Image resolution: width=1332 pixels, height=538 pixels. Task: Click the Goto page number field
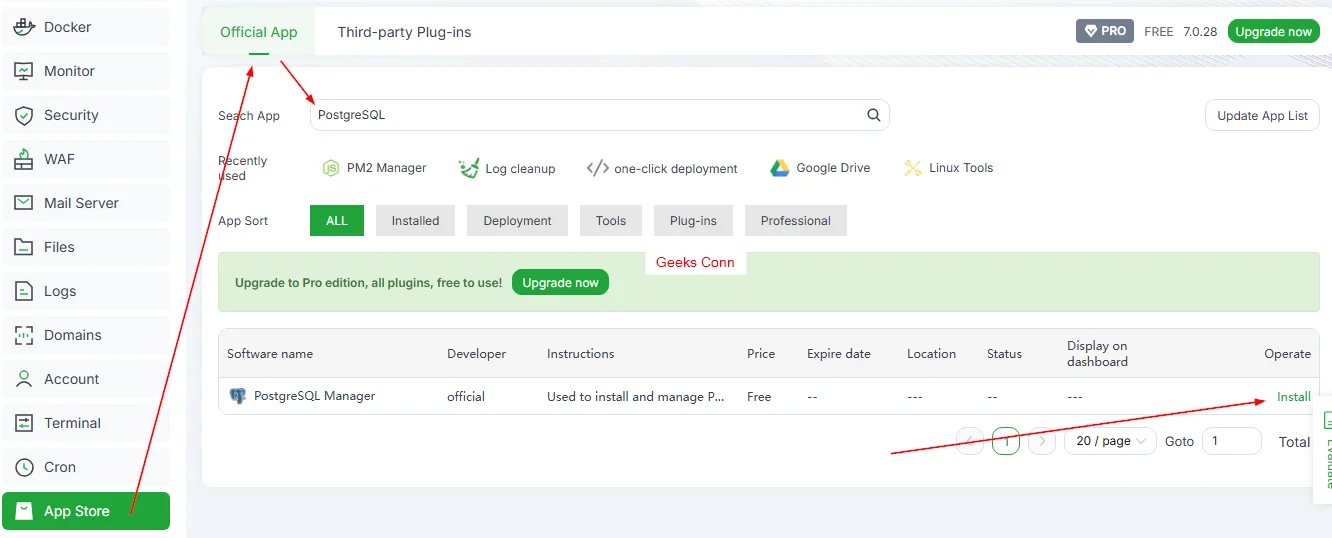pyautogui.click(x=1231, y=441)
